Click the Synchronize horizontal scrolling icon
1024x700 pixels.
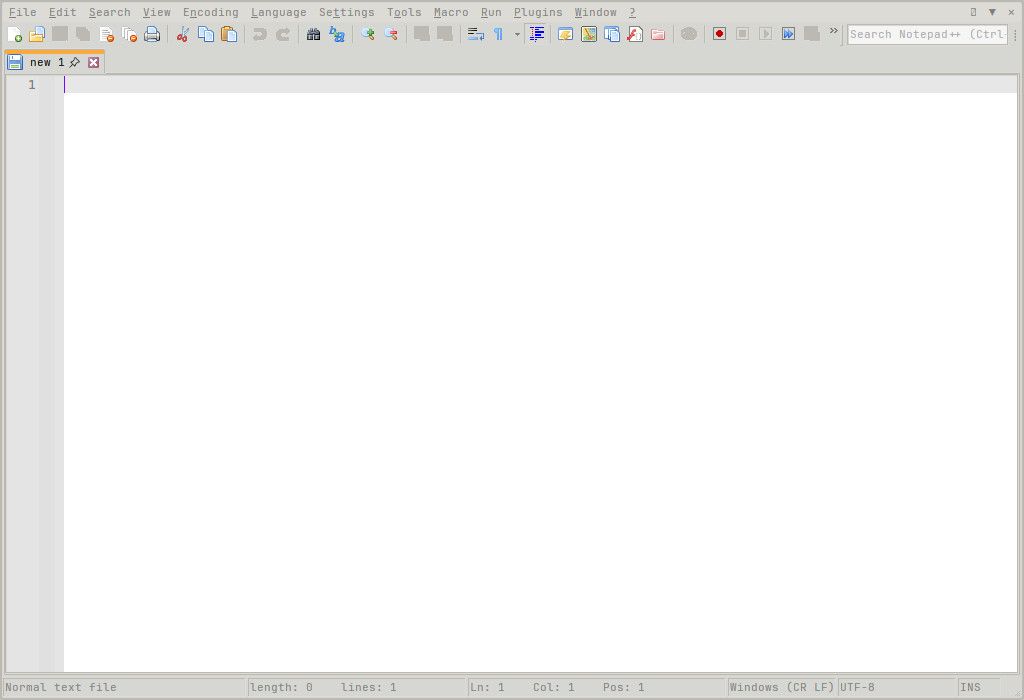click(x=445, y=34)
